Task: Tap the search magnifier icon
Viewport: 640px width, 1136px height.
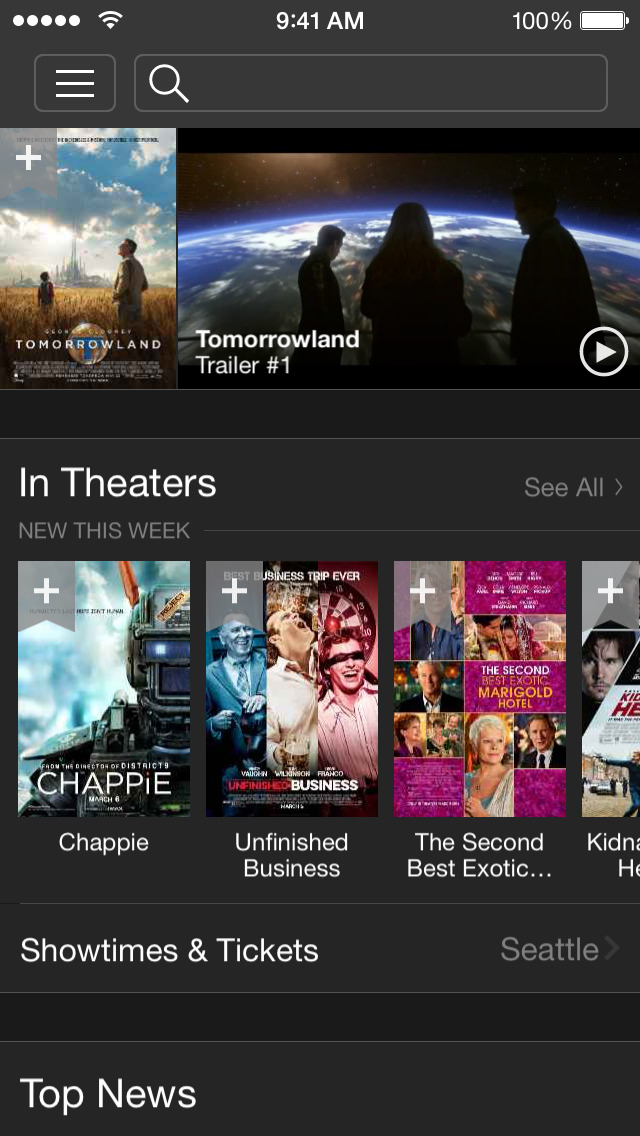Action: tap(169, 83)
